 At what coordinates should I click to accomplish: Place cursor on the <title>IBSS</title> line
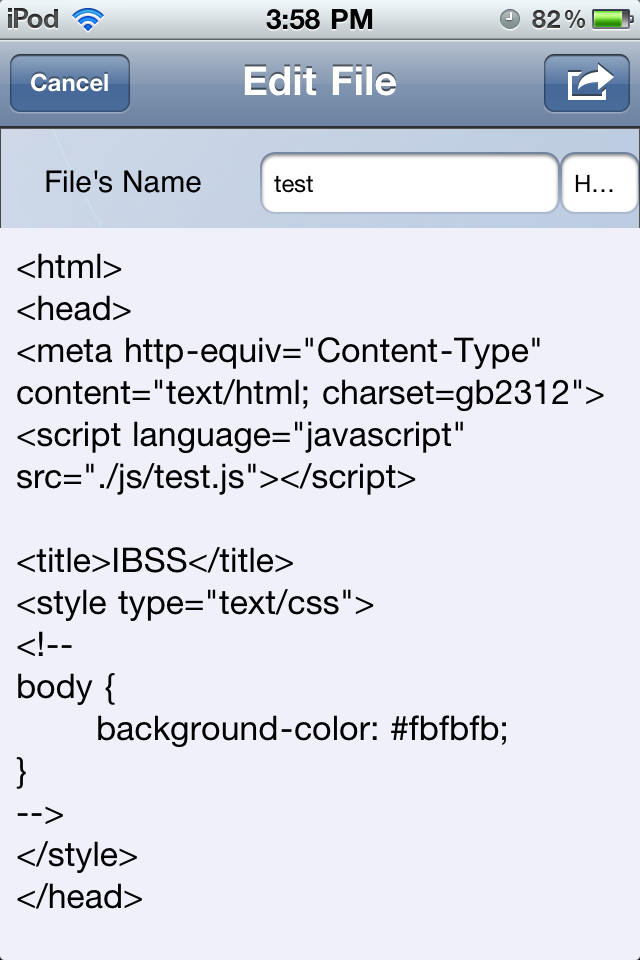[155, 561]
